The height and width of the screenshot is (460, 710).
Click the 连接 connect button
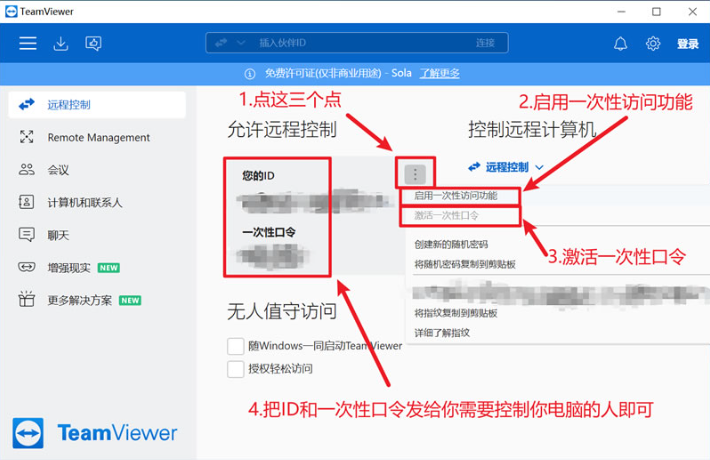click(x=485, y=43)
